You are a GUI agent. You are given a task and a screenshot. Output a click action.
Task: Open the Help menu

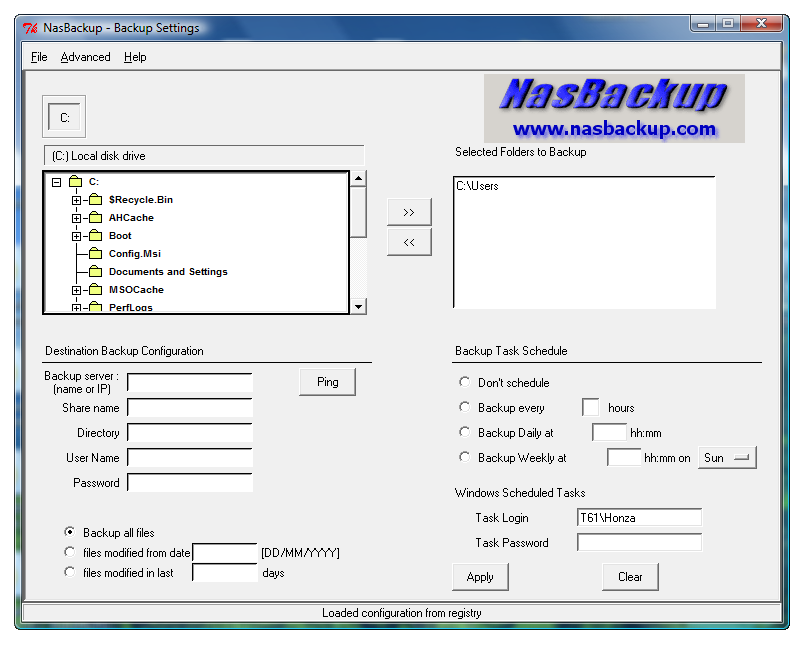[135, 57]
